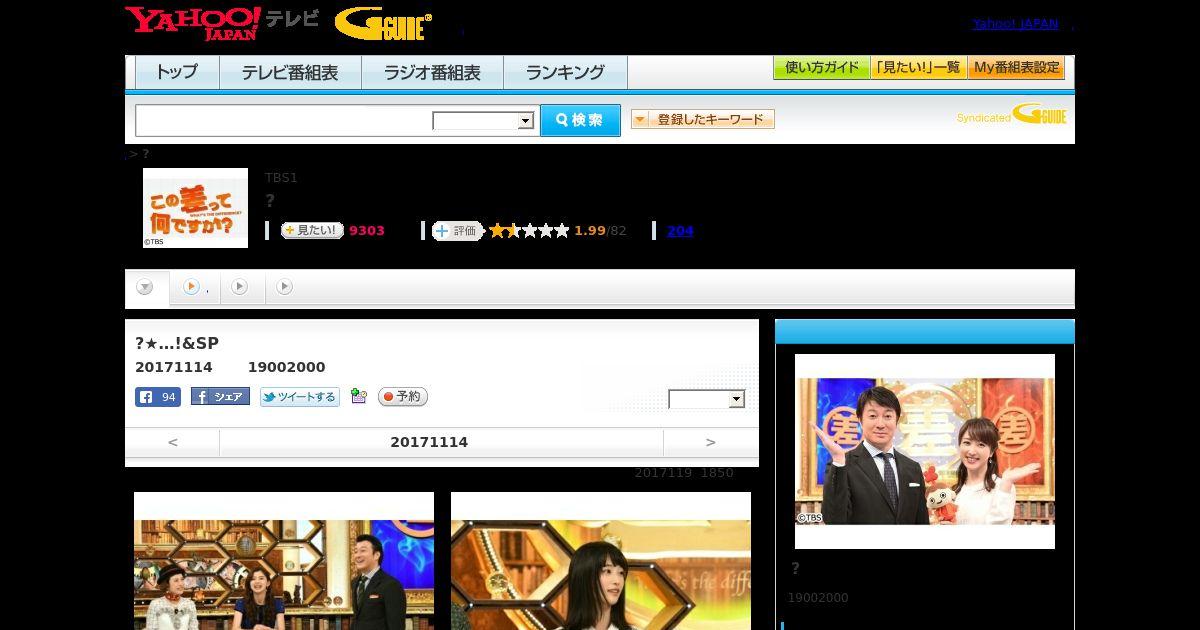The width and height of the screenshot is (1200, 630).
Task: Go to next date with > arrow
Action: point(711,442)
